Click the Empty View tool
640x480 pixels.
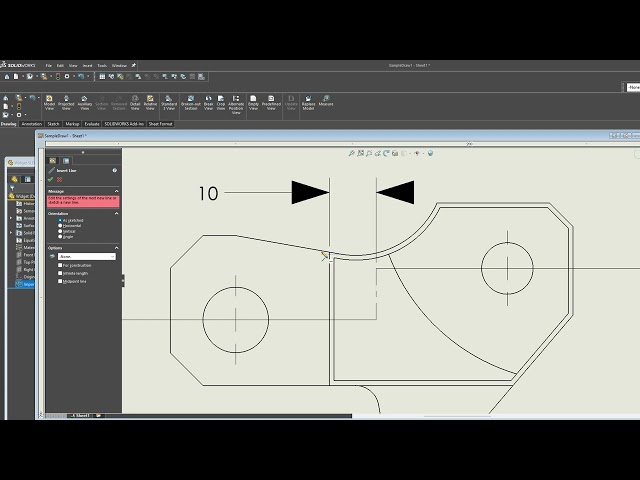pos(253,102)
